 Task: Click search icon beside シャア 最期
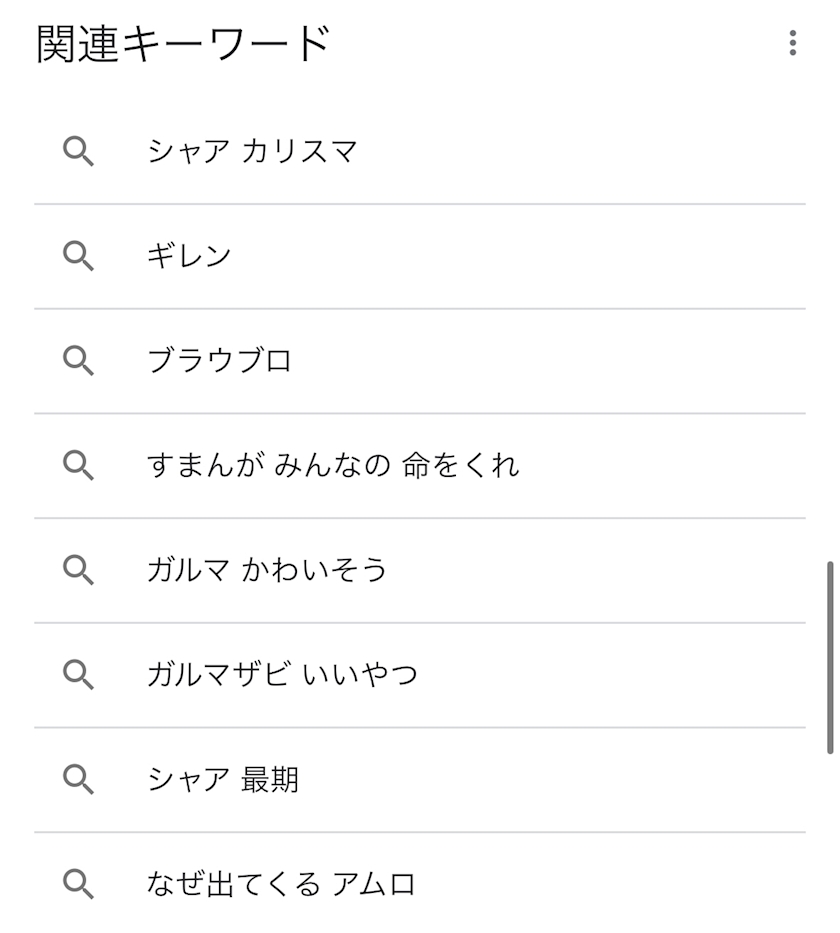(x=79, y=779)
